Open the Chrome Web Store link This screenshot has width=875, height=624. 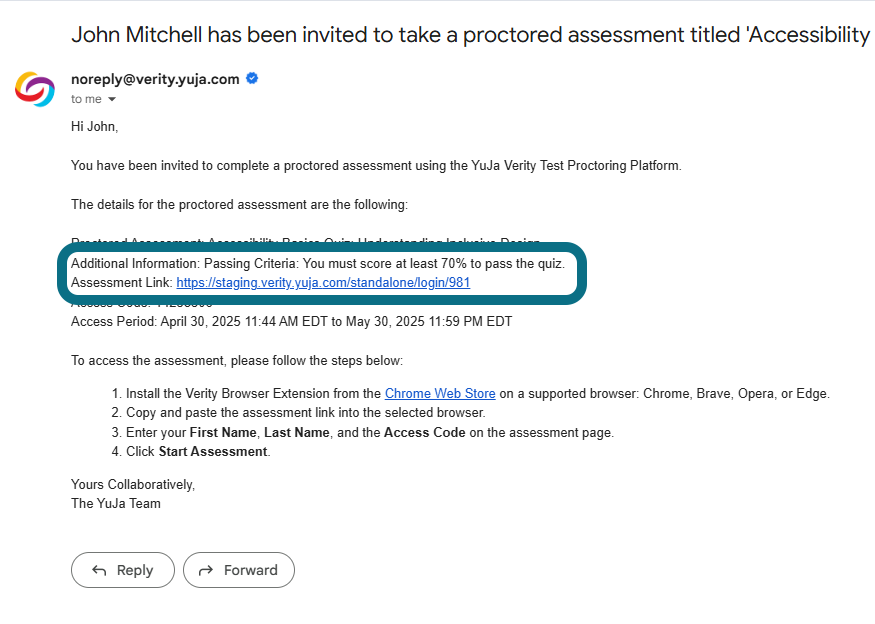click(x=440, y=393)
